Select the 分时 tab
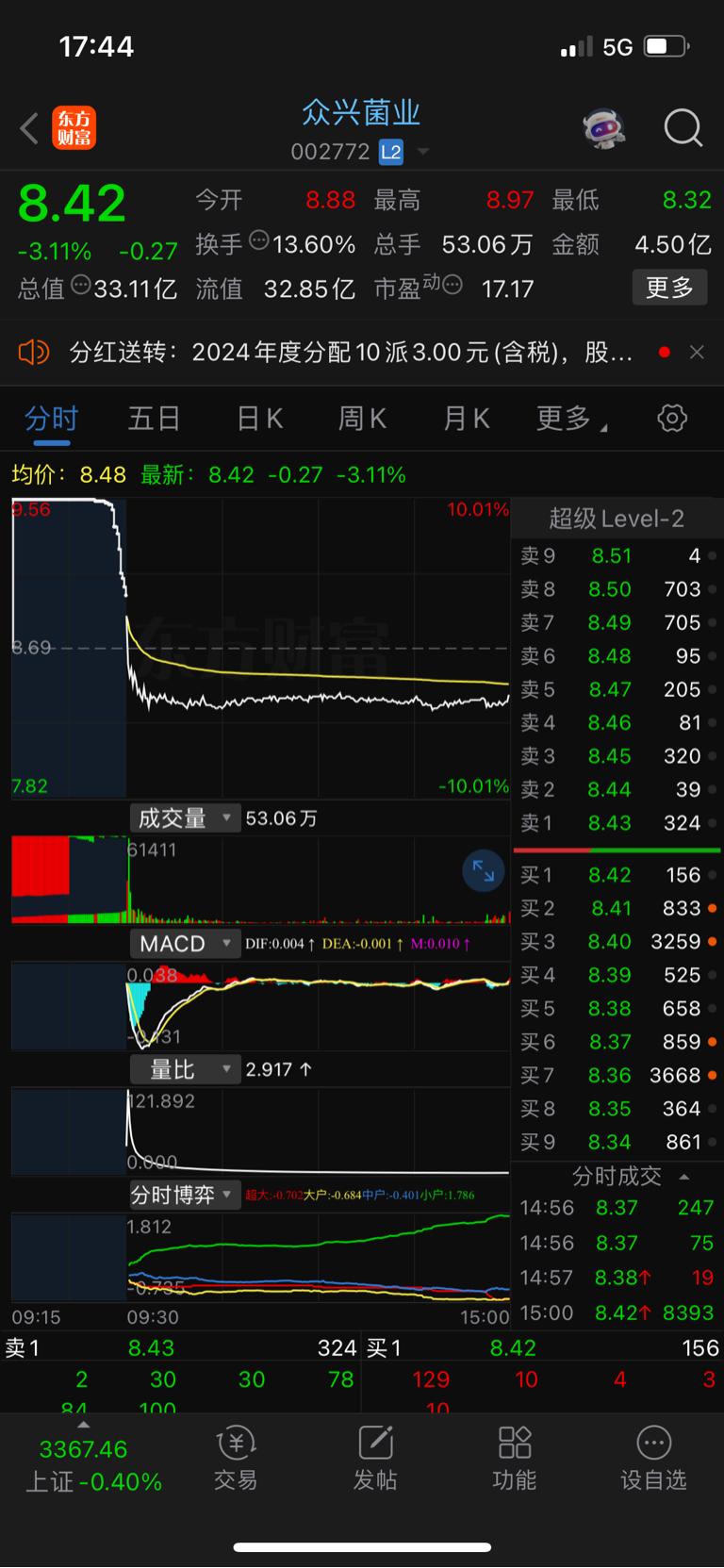 point(51,419)
